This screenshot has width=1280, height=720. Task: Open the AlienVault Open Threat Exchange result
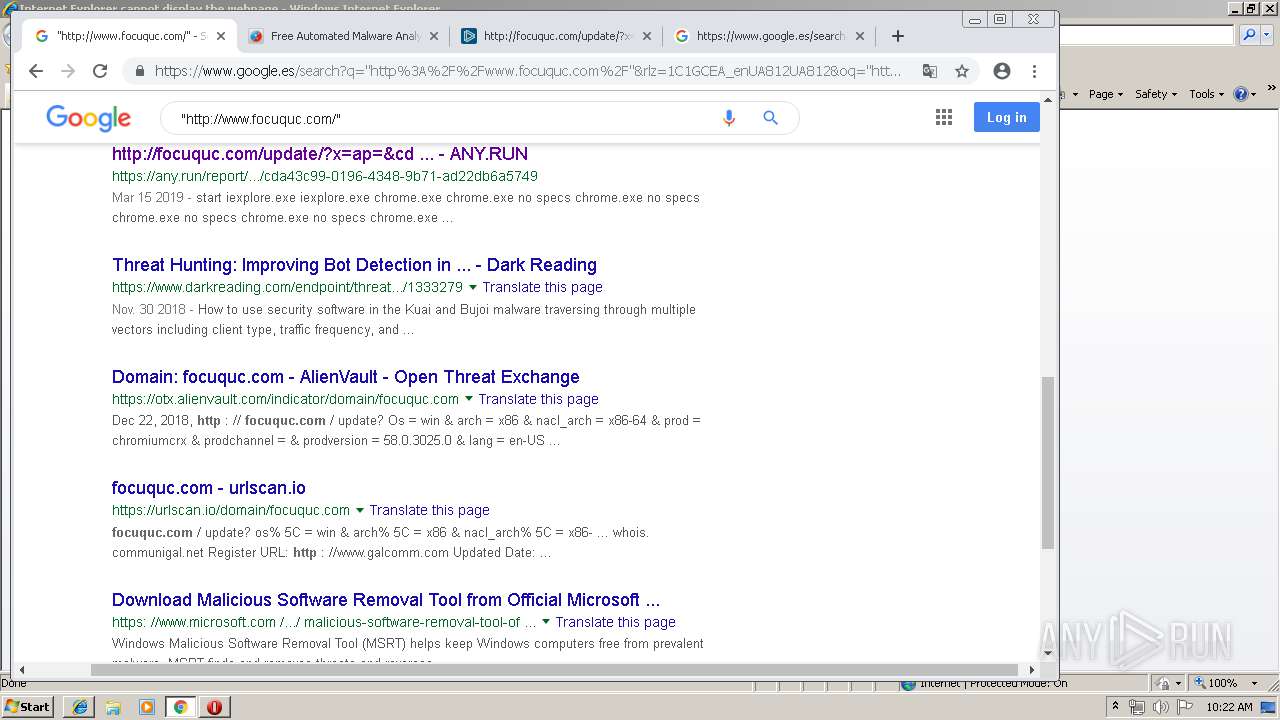point(346,377)
